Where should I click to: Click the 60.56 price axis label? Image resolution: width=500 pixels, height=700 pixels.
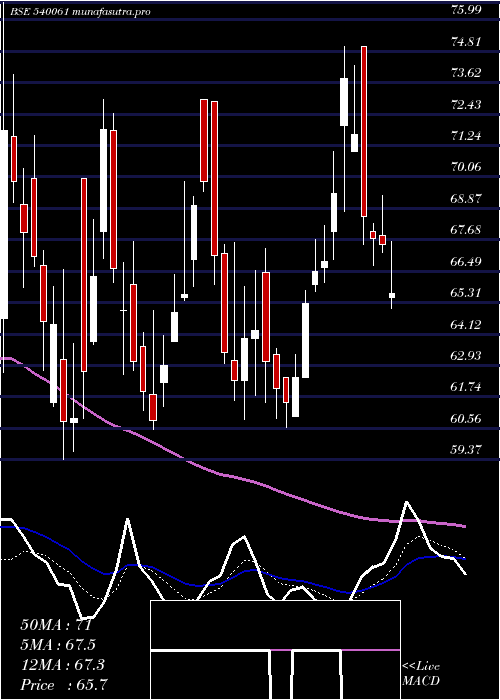(466, 419)
